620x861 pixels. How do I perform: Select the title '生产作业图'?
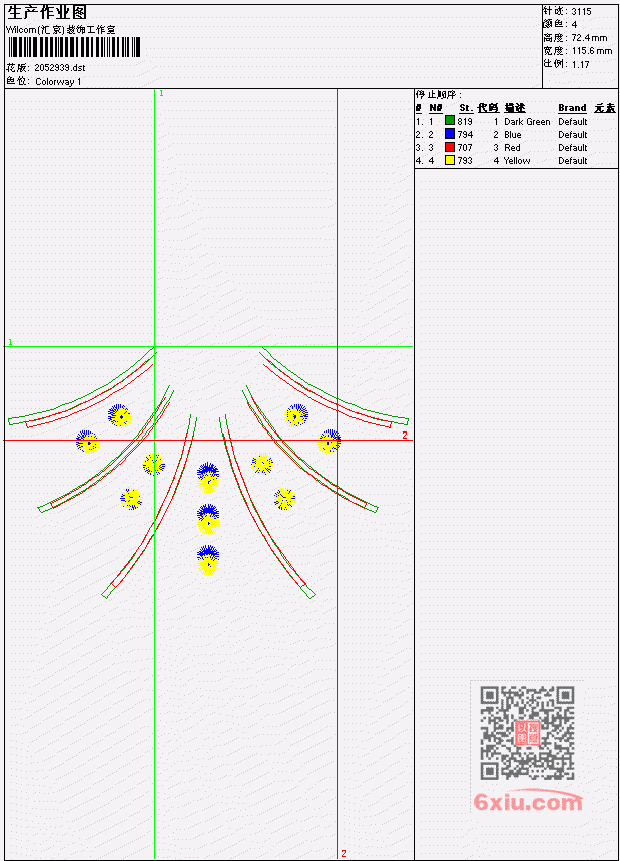[x=47, y=13]
